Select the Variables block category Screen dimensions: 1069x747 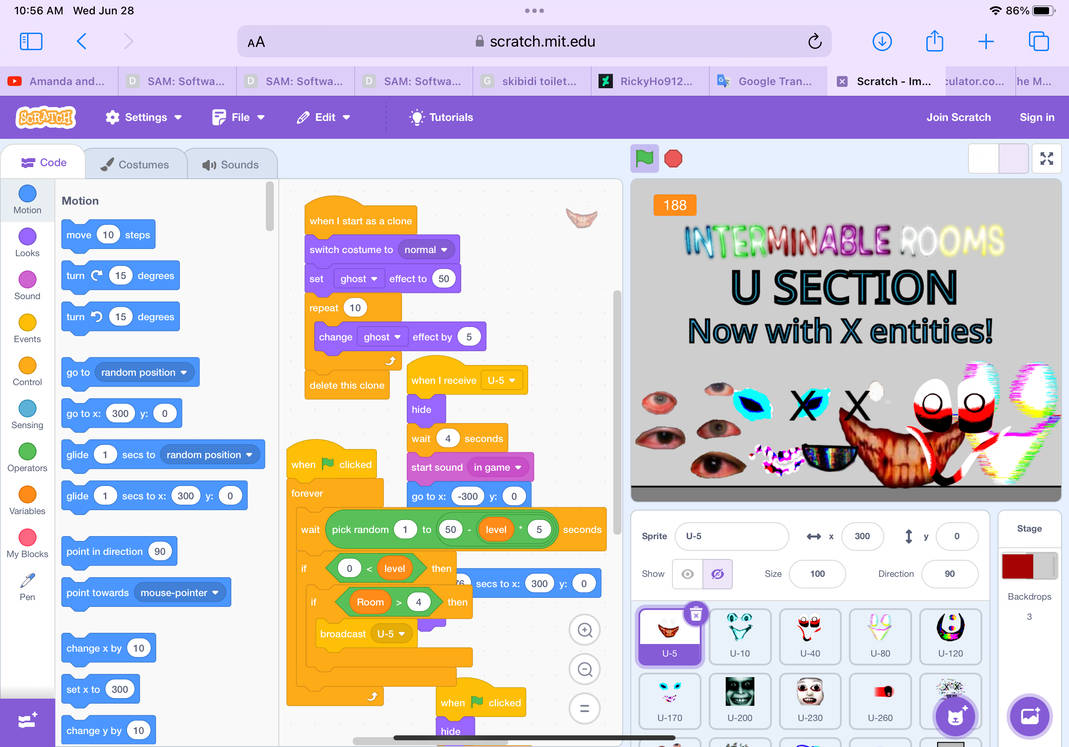pos(27,500)
